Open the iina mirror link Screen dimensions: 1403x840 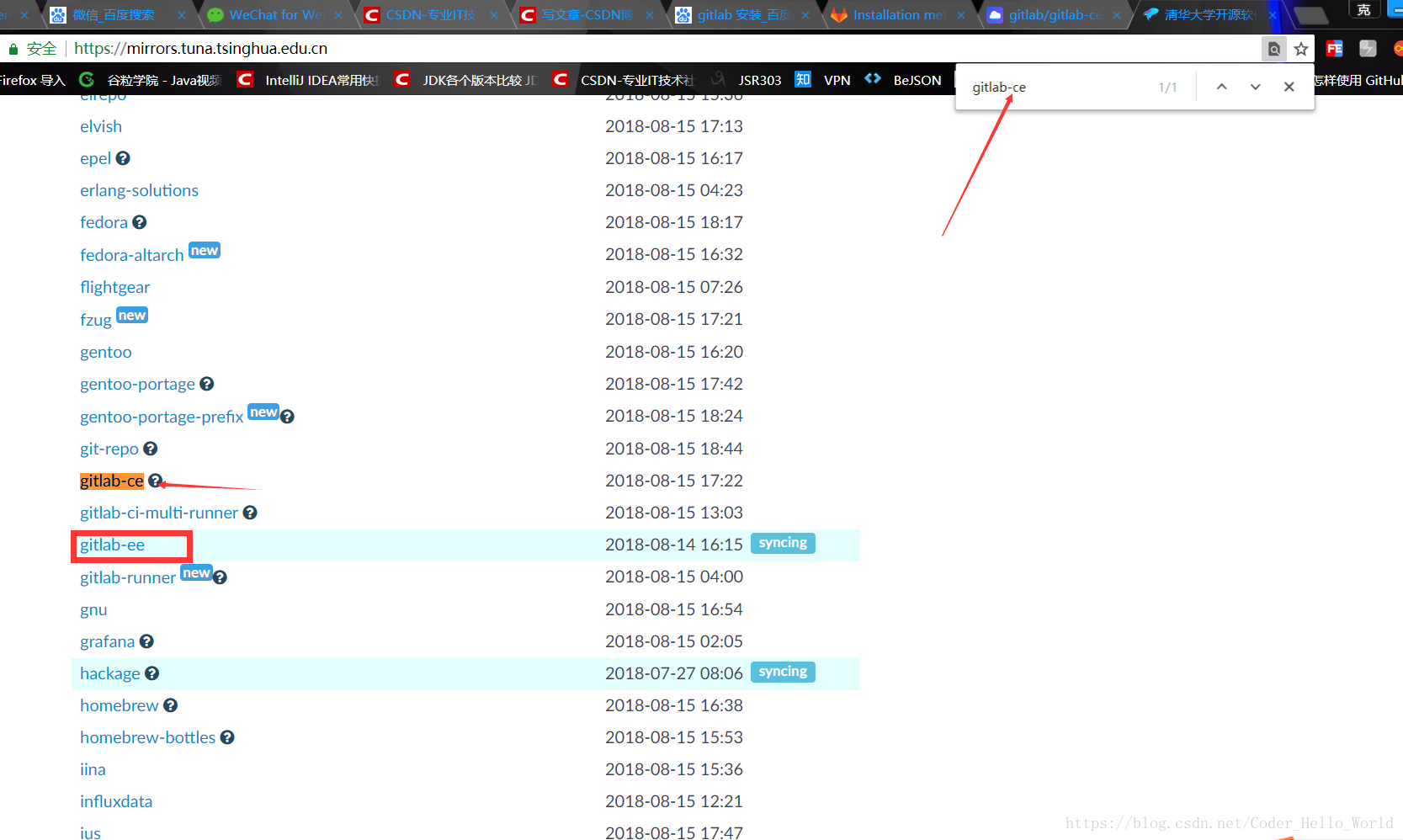[x=93, y=769]
